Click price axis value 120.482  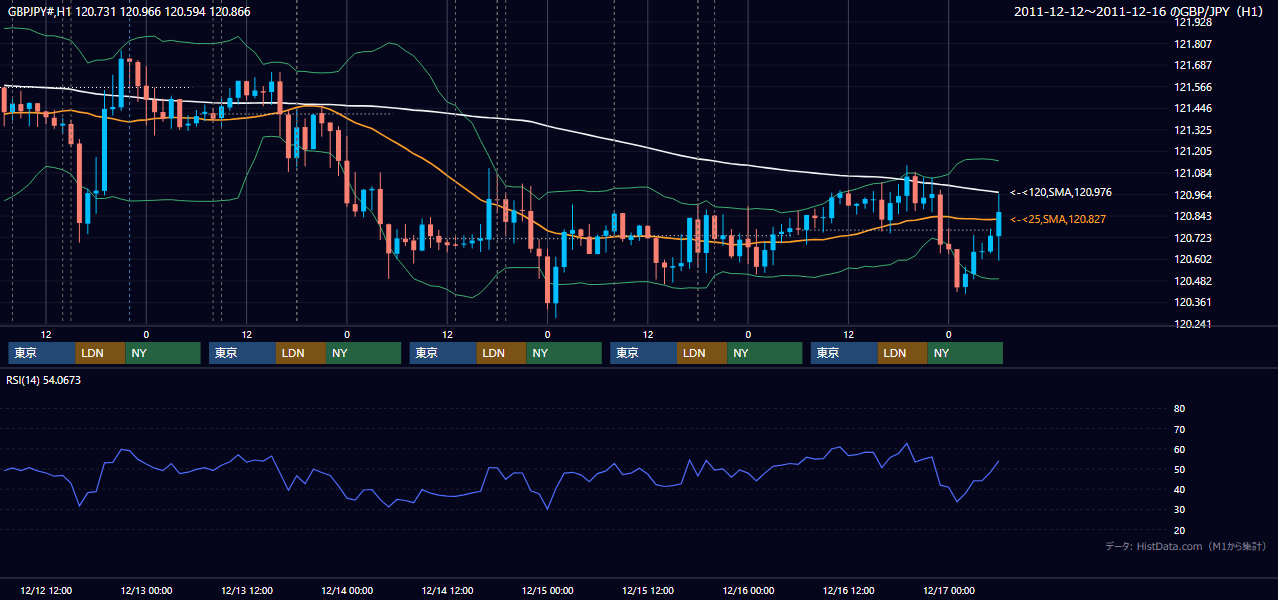pyautogui.click(x=1193, y=281)
